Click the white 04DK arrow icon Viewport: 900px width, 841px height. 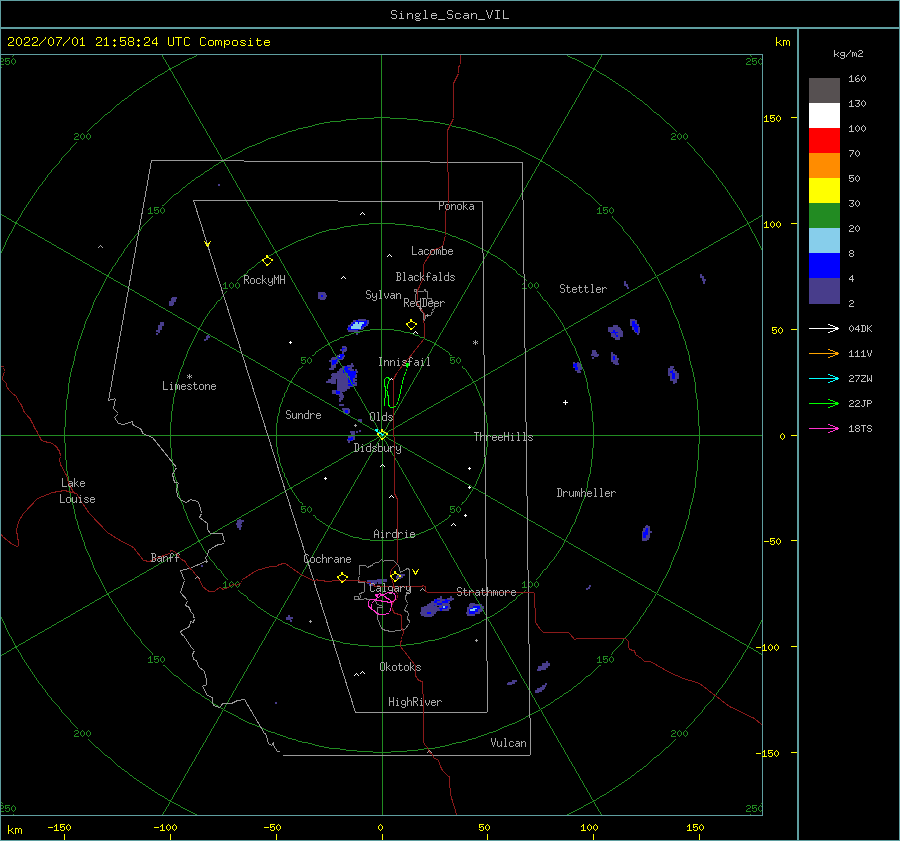[824, 328]
